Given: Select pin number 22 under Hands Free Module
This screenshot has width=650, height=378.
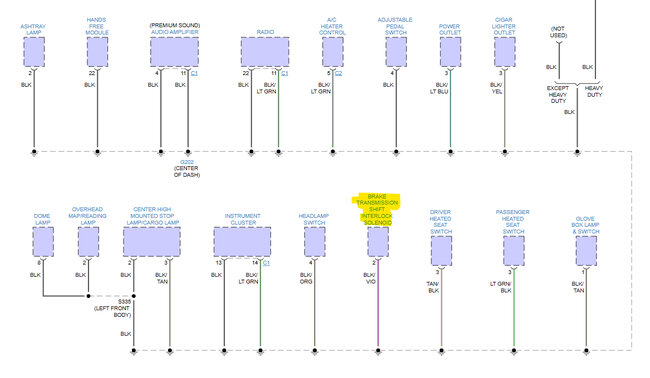Looking at the screenshot, I should pyautogui.click(x=92, y=73).
